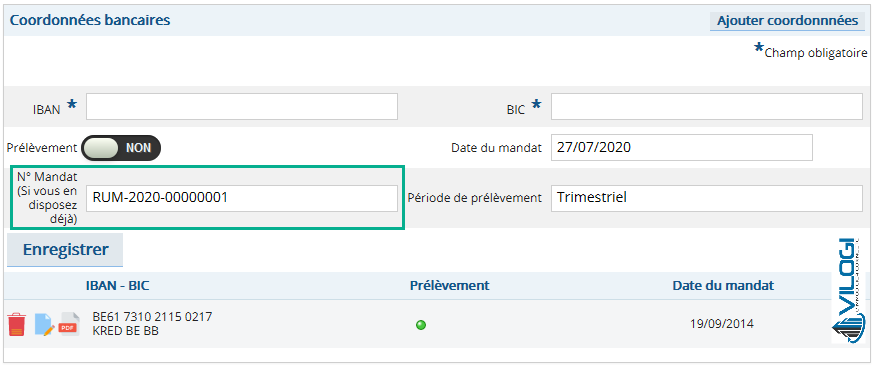Click the Vilogi logo
874x368 pixels.
848,292
